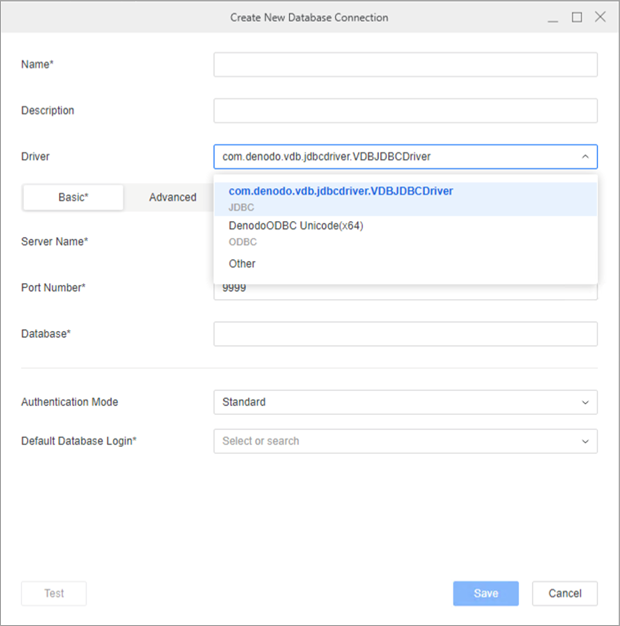The height and width of the screenshot is (626, 620).
Task: Cancel the database connection dialog
Action: (564, 593)
